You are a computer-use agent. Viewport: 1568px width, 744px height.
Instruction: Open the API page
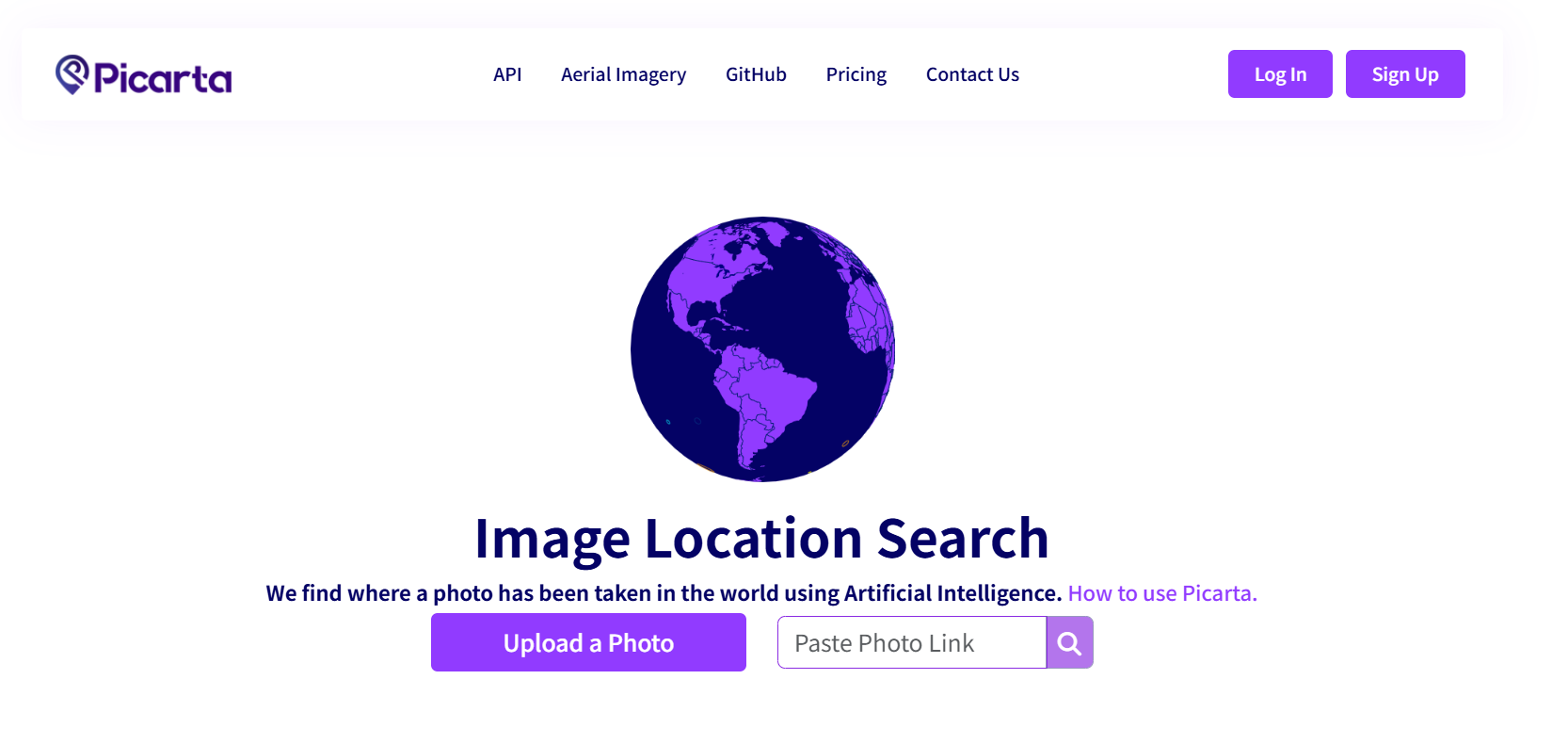[x=507, y=74]
